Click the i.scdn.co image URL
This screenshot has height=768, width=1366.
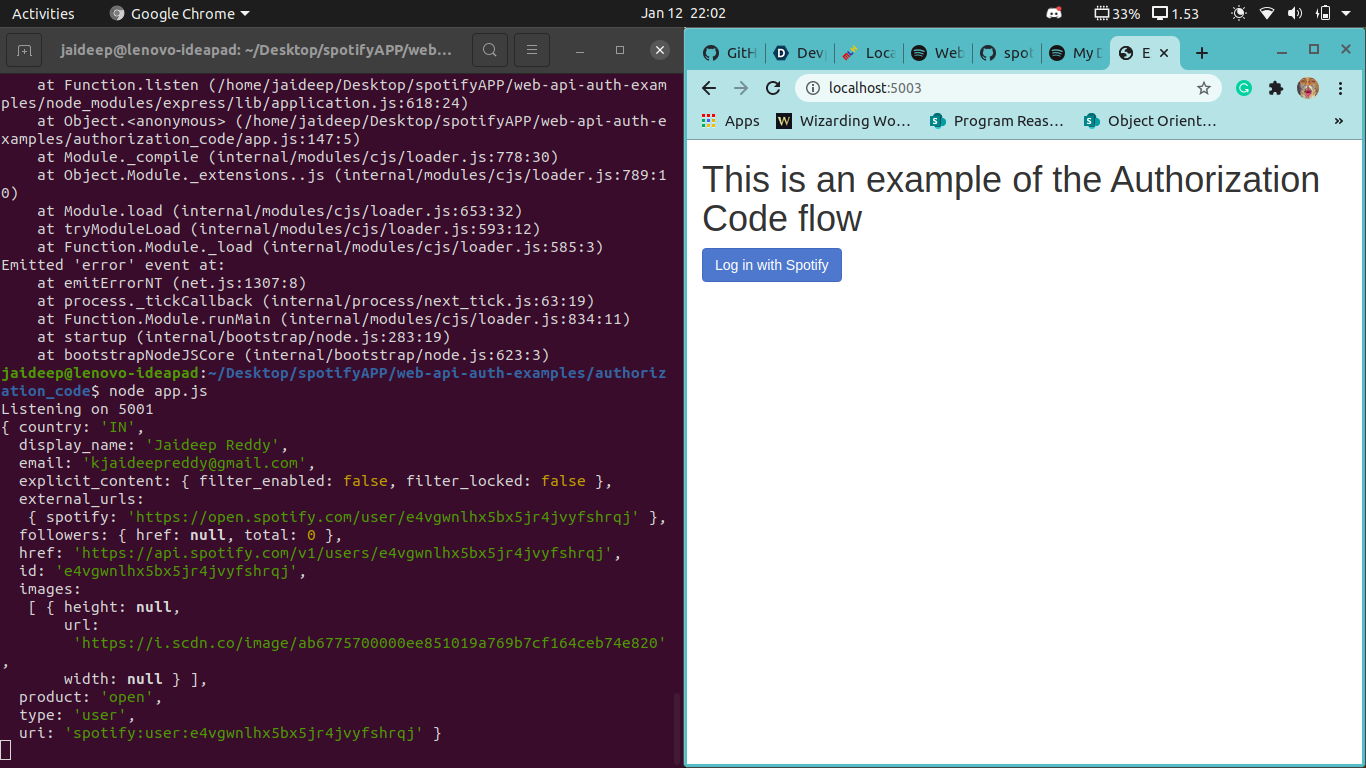tap(370, 643)
